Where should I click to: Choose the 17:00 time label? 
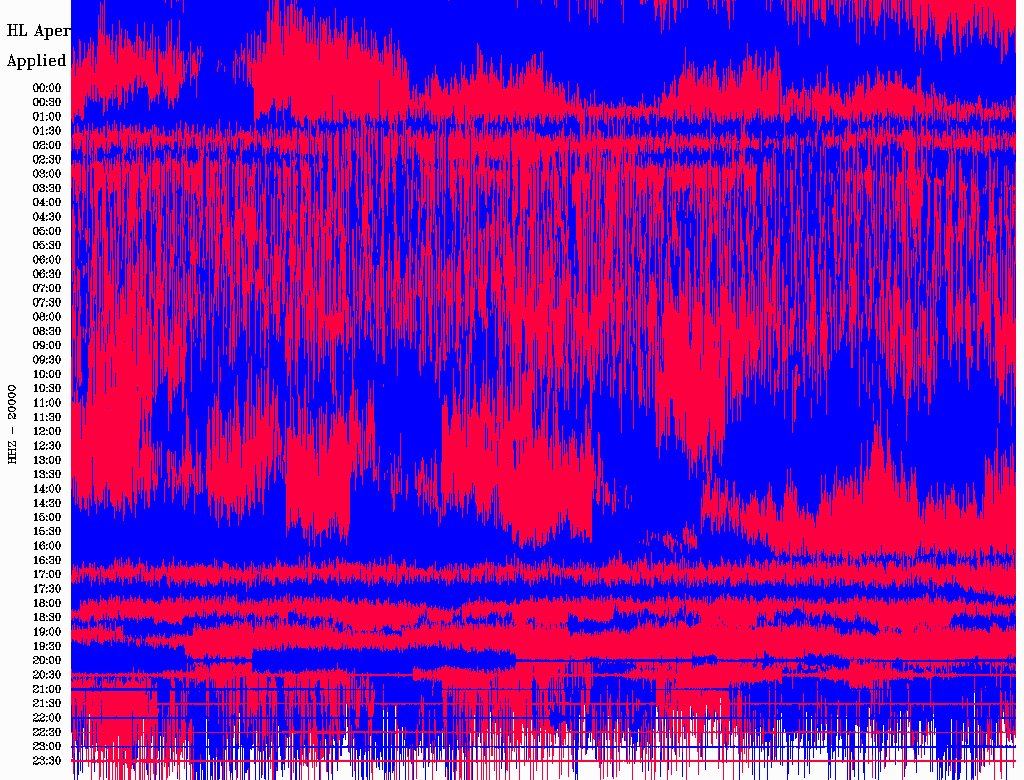pos(47,574)
